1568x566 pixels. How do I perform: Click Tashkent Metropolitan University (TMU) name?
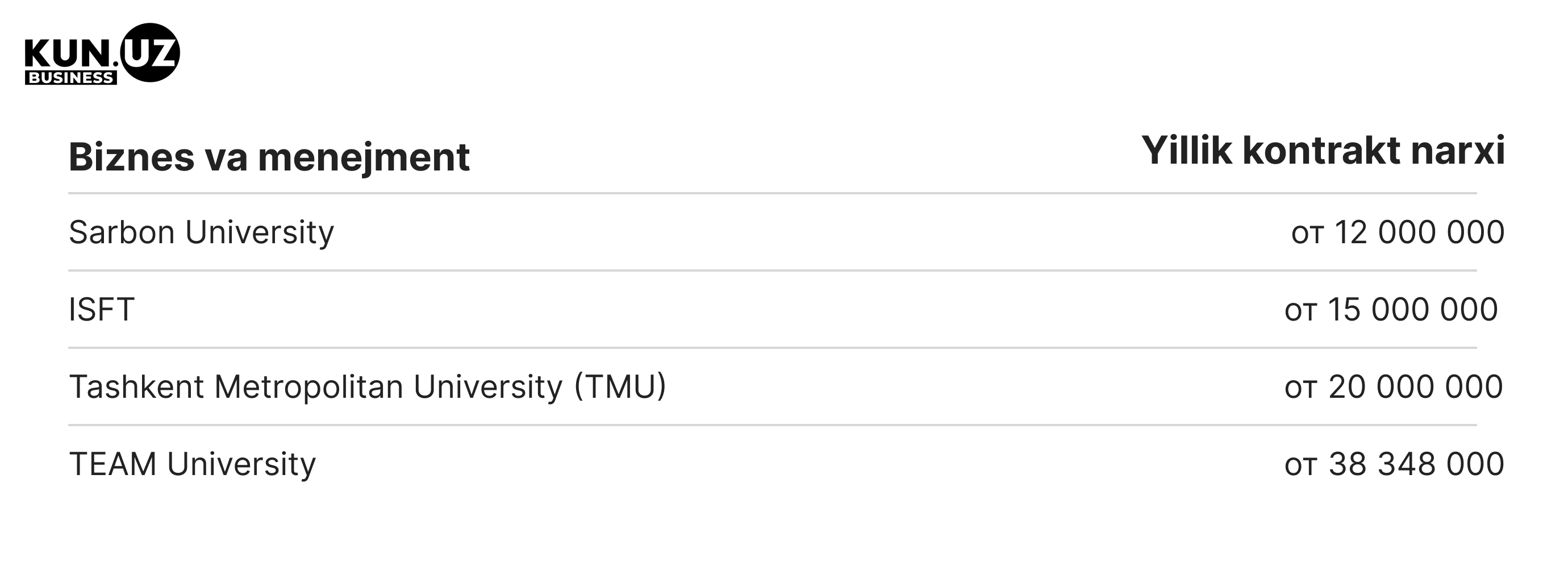coord(368,387)
